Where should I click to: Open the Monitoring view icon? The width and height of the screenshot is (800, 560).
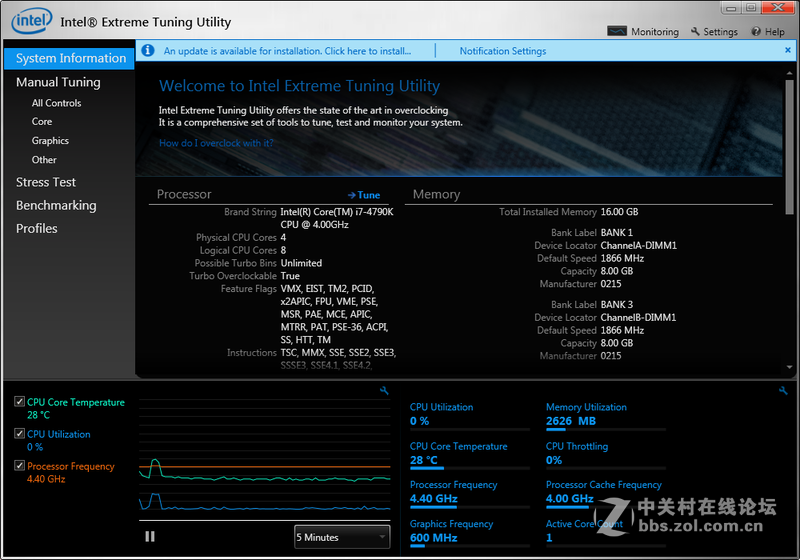tap(617, 31)
